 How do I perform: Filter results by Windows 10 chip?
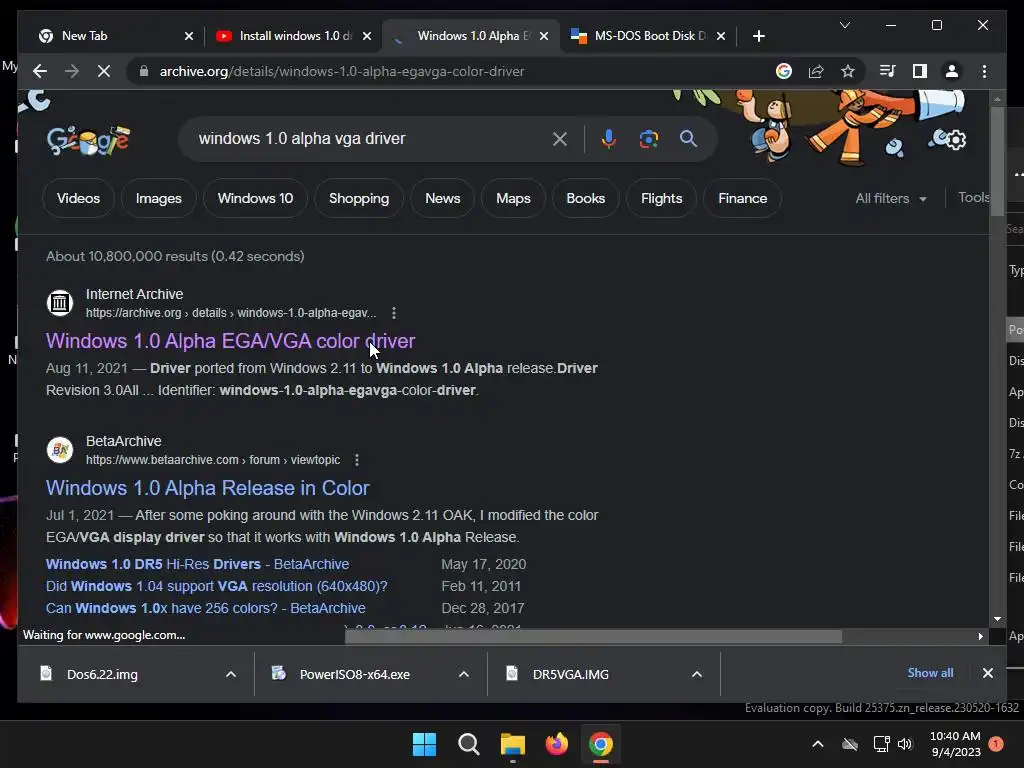tap(255, 199)
